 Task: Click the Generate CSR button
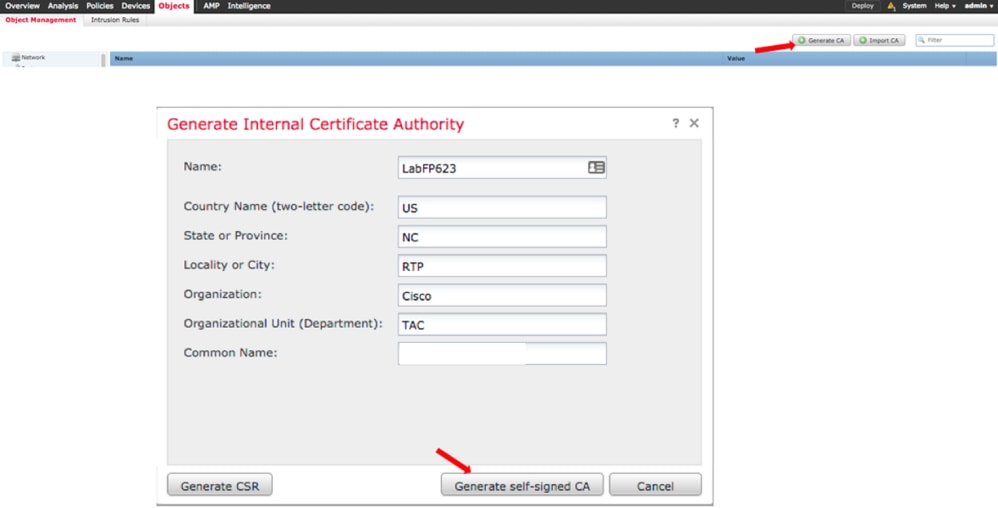(220, 485)
